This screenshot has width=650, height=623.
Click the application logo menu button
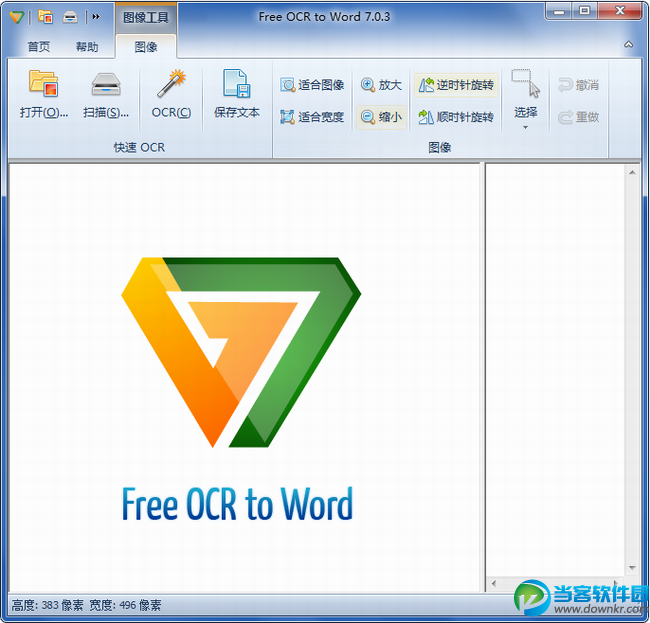17,17
